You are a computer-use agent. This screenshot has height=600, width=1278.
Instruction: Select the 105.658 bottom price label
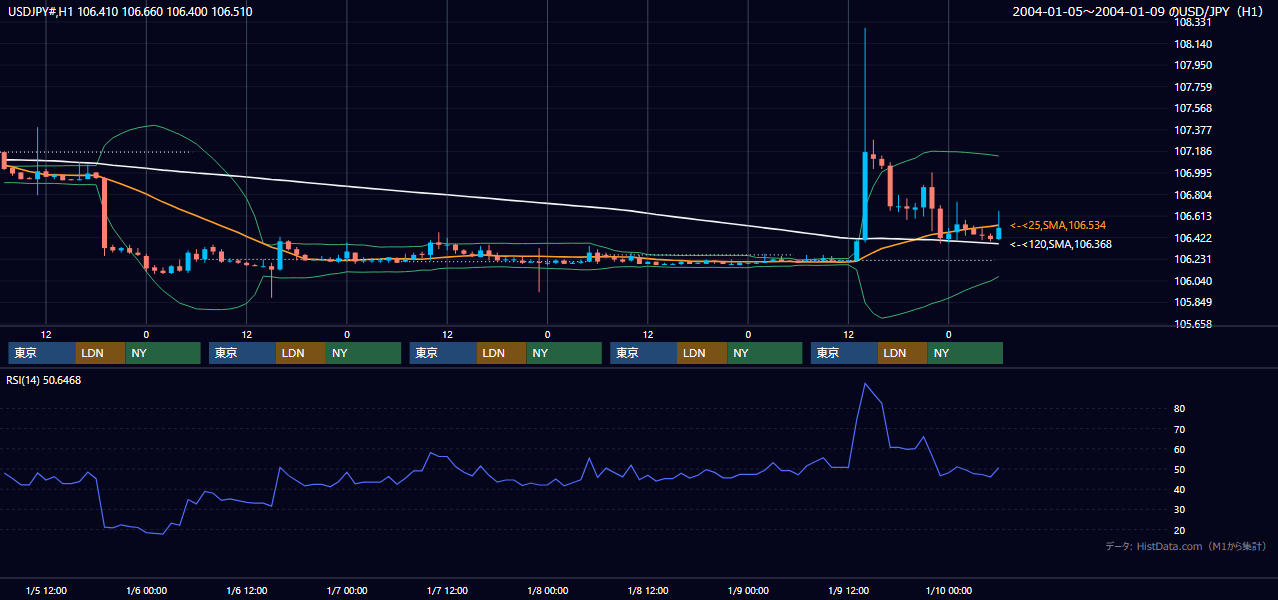1192,324
